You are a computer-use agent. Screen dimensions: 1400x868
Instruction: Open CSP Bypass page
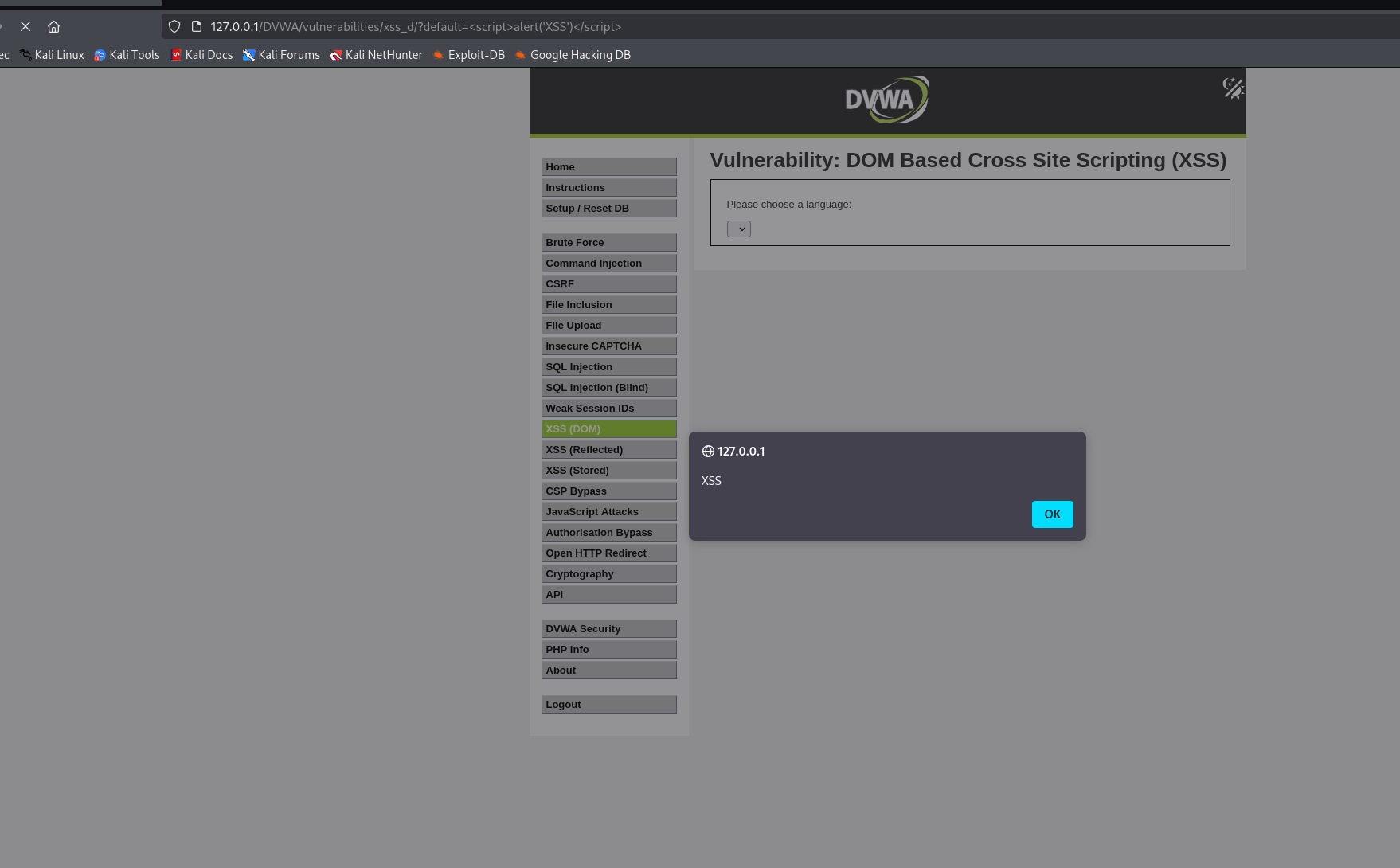[x=609, y=491]
